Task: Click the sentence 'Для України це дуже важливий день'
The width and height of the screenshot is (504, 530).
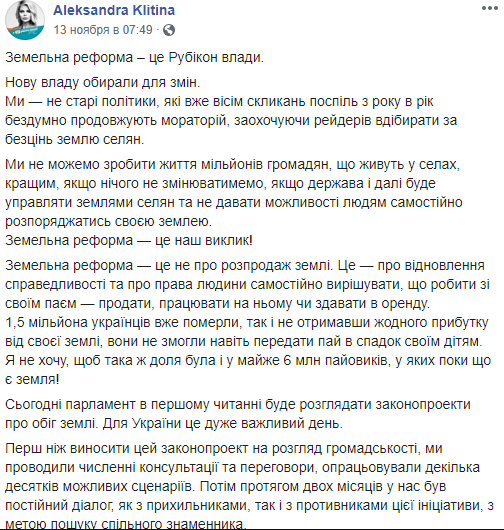Action: click(x=223, y=423)
